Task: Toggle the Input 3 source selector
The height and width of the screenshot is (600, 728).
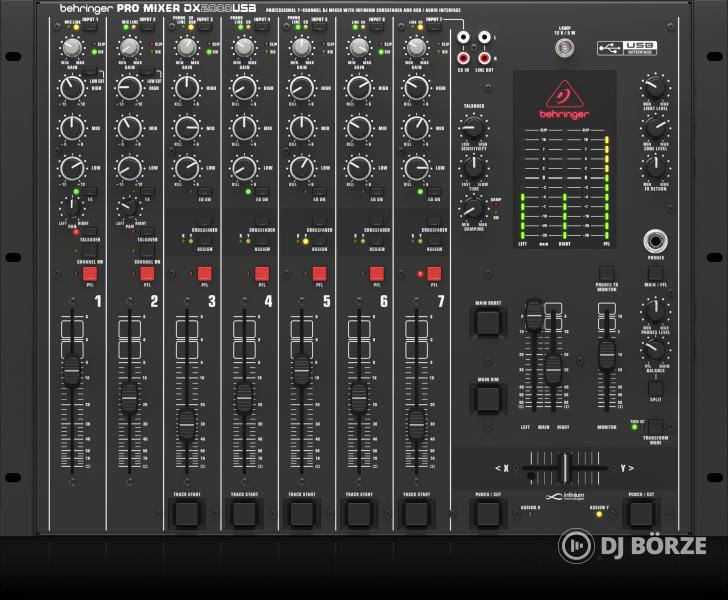Action: [x=205, y=26]
